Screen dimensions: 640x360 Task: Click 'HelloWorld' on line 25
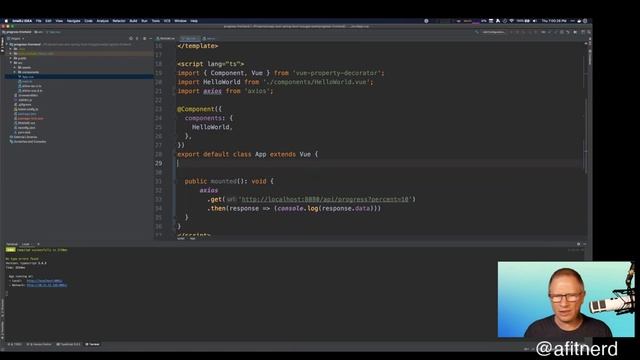click(x=211, y=127)
